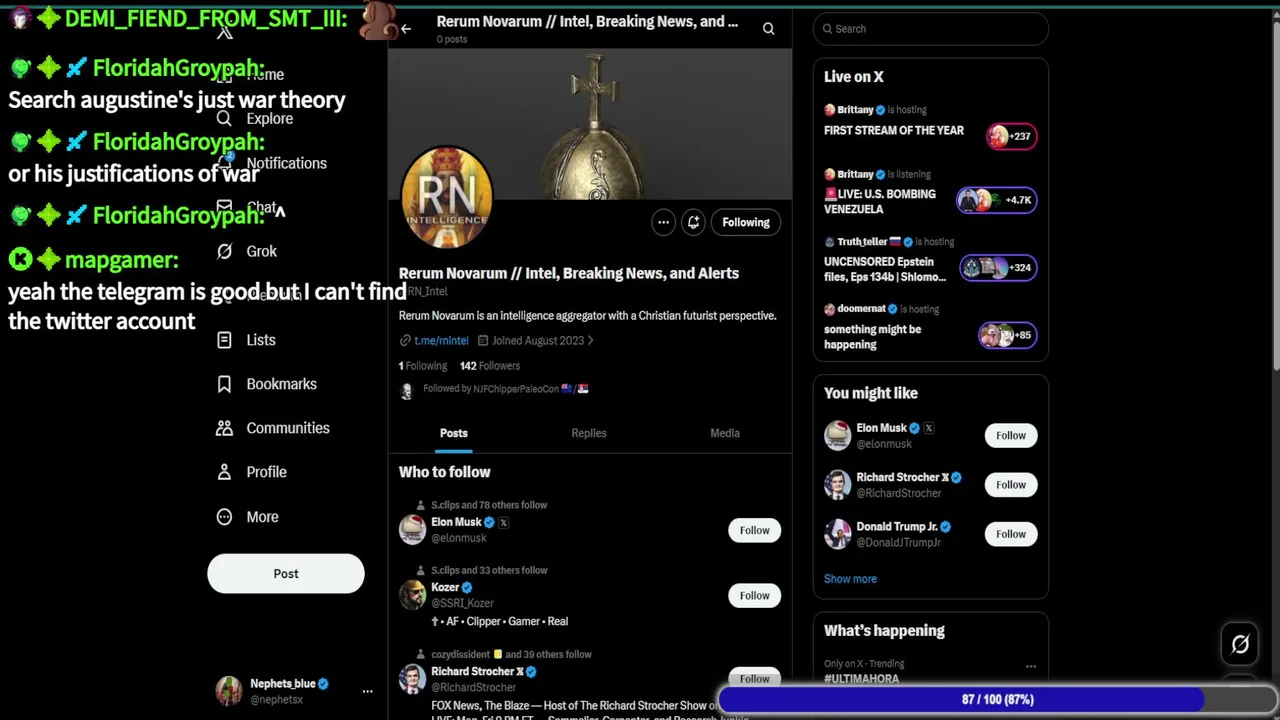1280x720 pixels.
Task: Click the back arrow beside the profile title
Action: 405,29
